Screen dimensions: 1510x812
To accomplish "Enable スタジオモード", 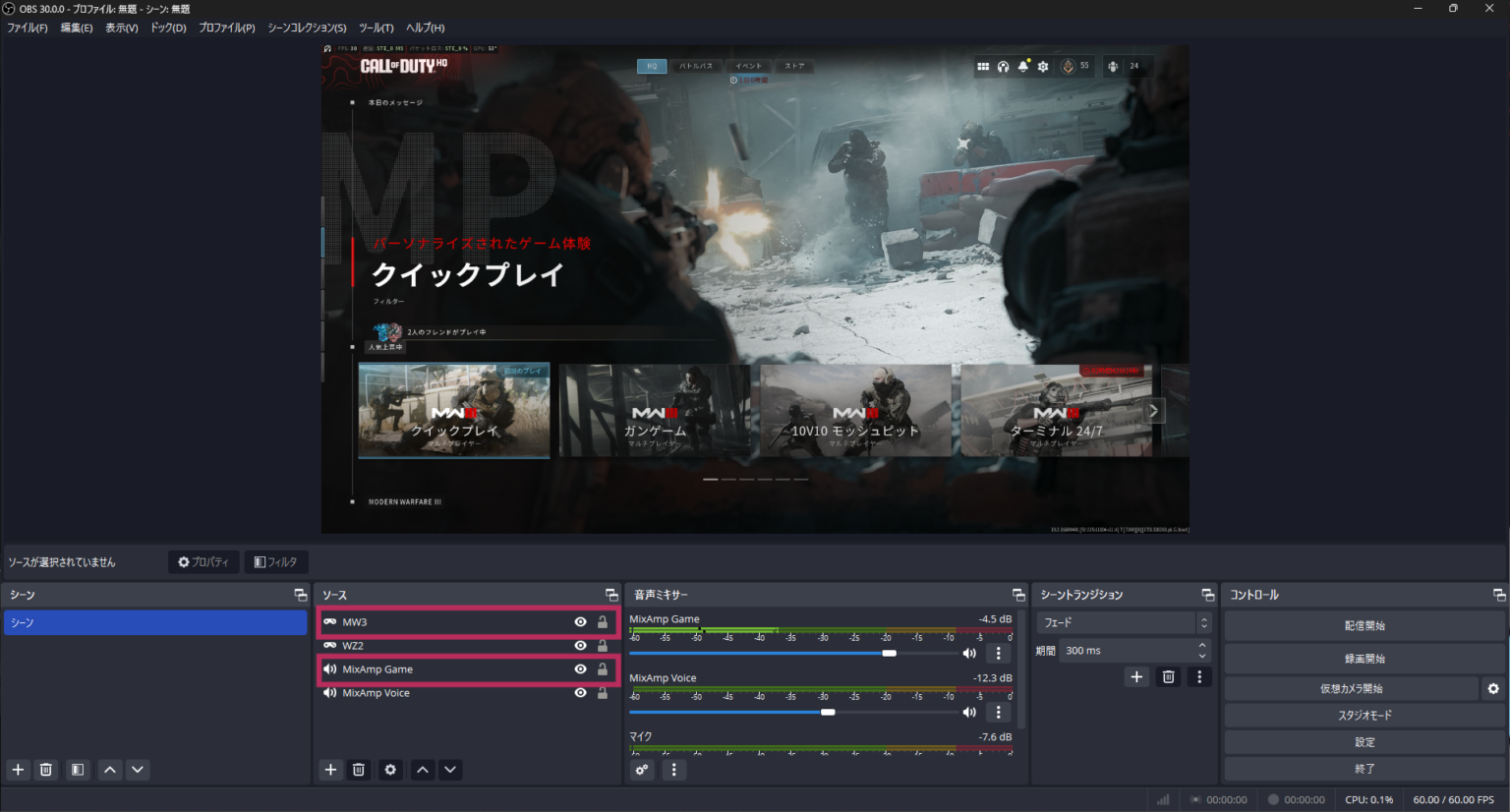I will pos(1365,715).
